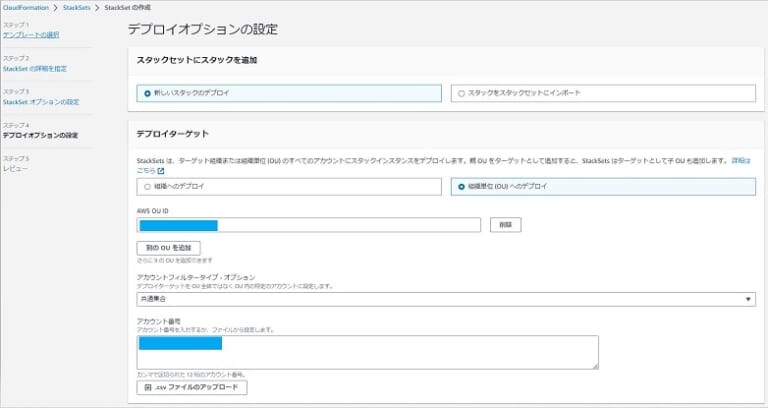Viewport: 768px width, 408px height.
Task: Click the アカウント番号 text area
Action: coord(367,352)
